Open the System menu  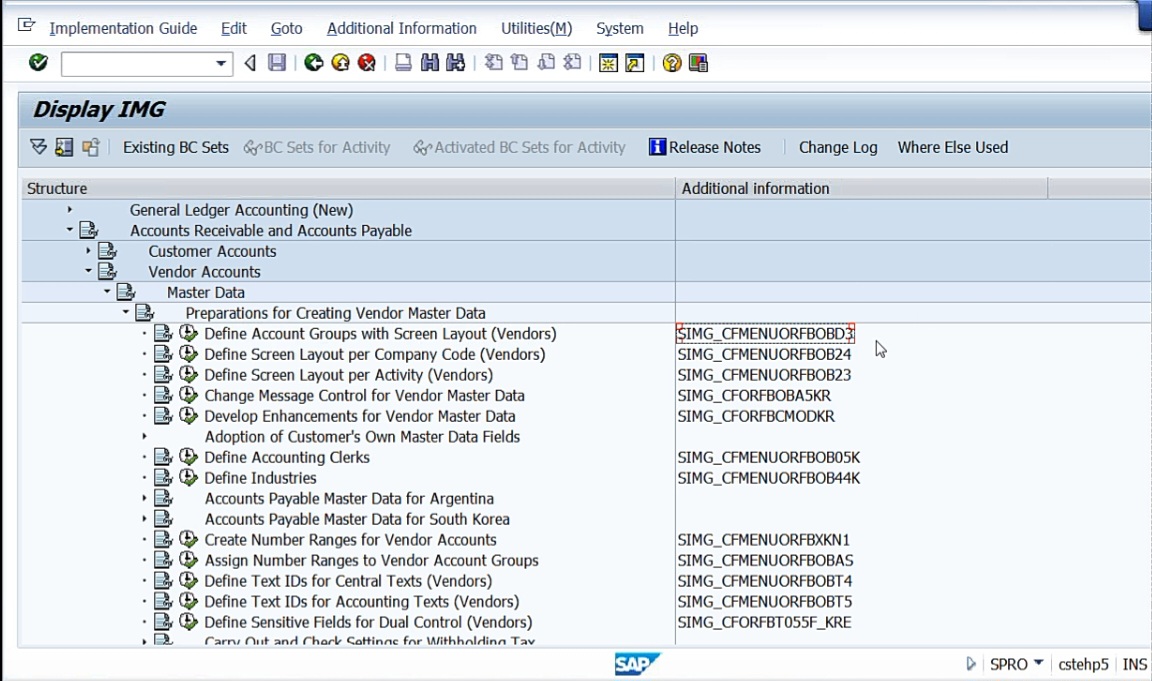[620, 28]
